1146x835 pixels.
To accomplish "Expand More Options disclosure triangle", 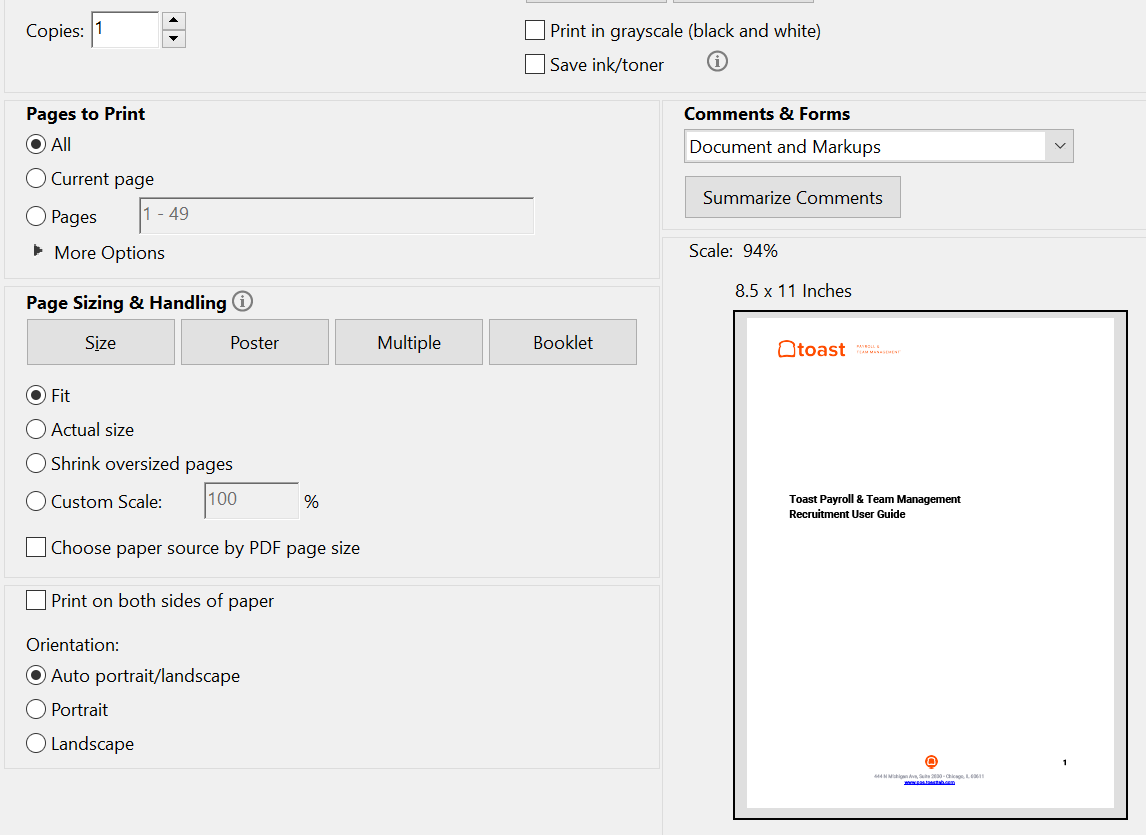I will [x=39, y=252].
